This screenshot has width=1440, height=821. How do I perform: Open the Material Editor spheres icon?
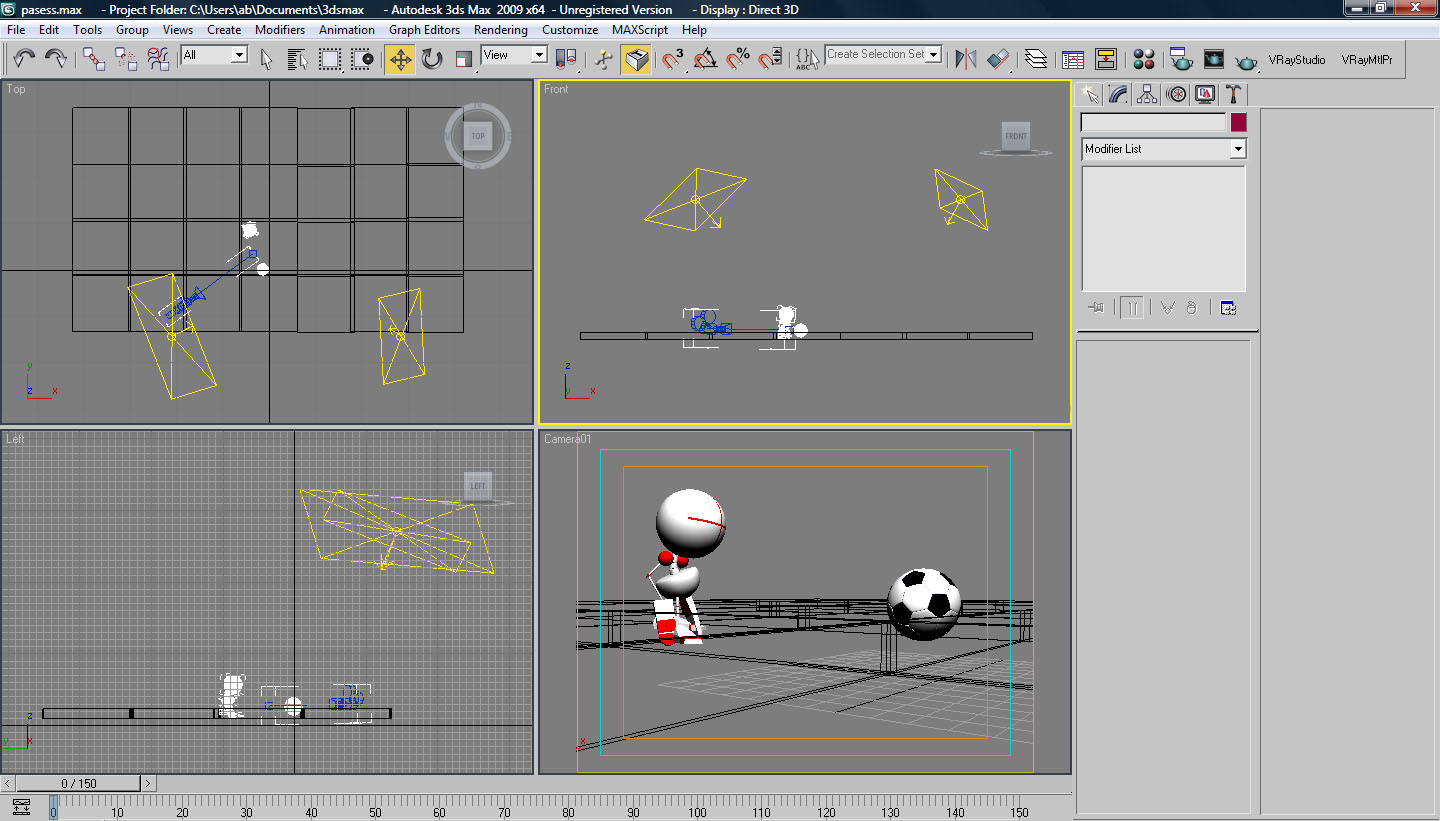(x=1144, y=59)
